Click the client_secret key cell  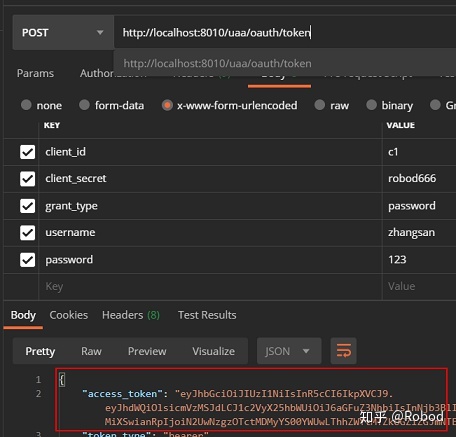(210, 179)
